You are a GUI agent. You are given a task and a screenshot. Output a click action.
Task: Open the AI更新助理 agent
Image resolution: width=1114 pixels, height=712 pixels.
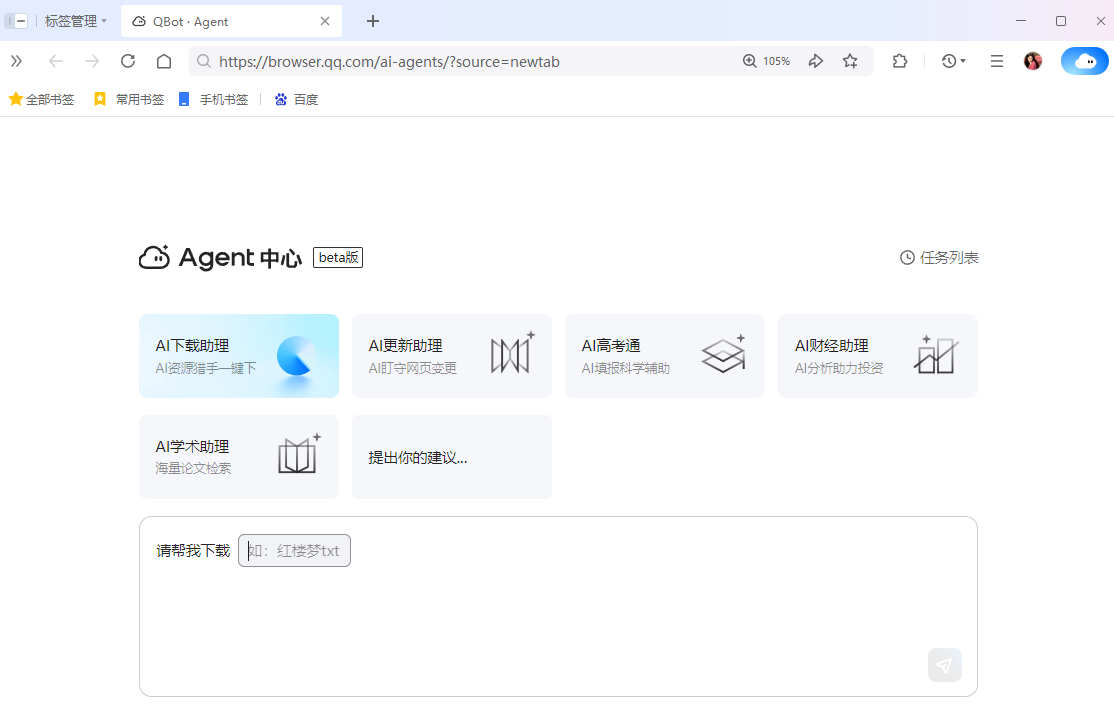coord(451,355)
